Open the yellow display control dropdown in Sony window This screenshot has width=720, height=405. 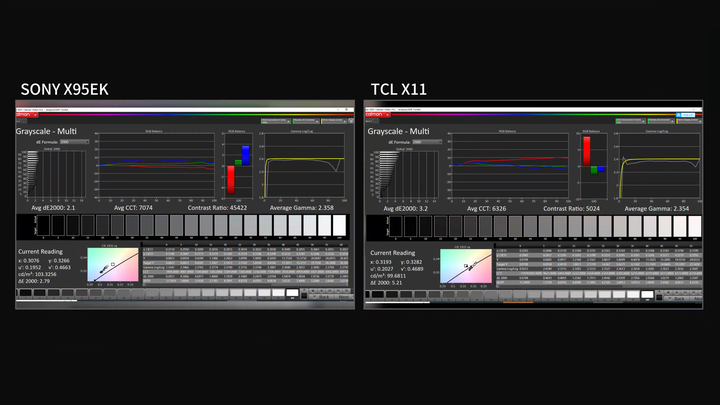[334, 121]
